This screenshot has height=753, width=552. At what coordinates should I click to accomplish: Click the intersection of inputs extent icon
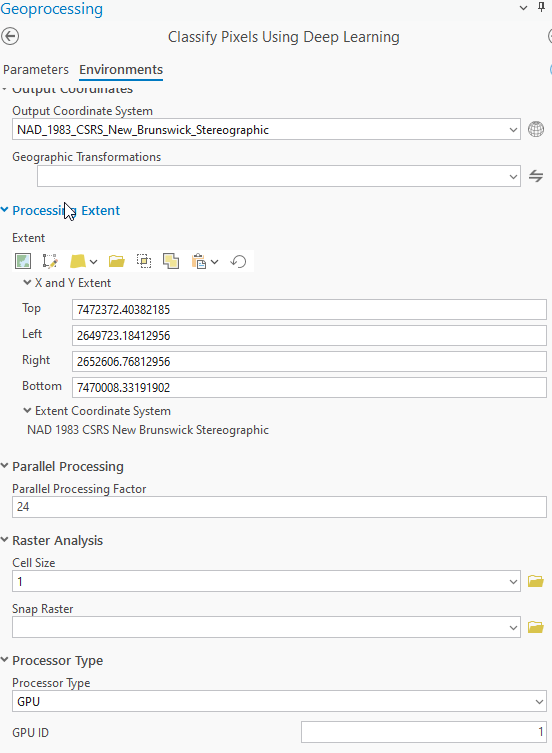(144, 261)
